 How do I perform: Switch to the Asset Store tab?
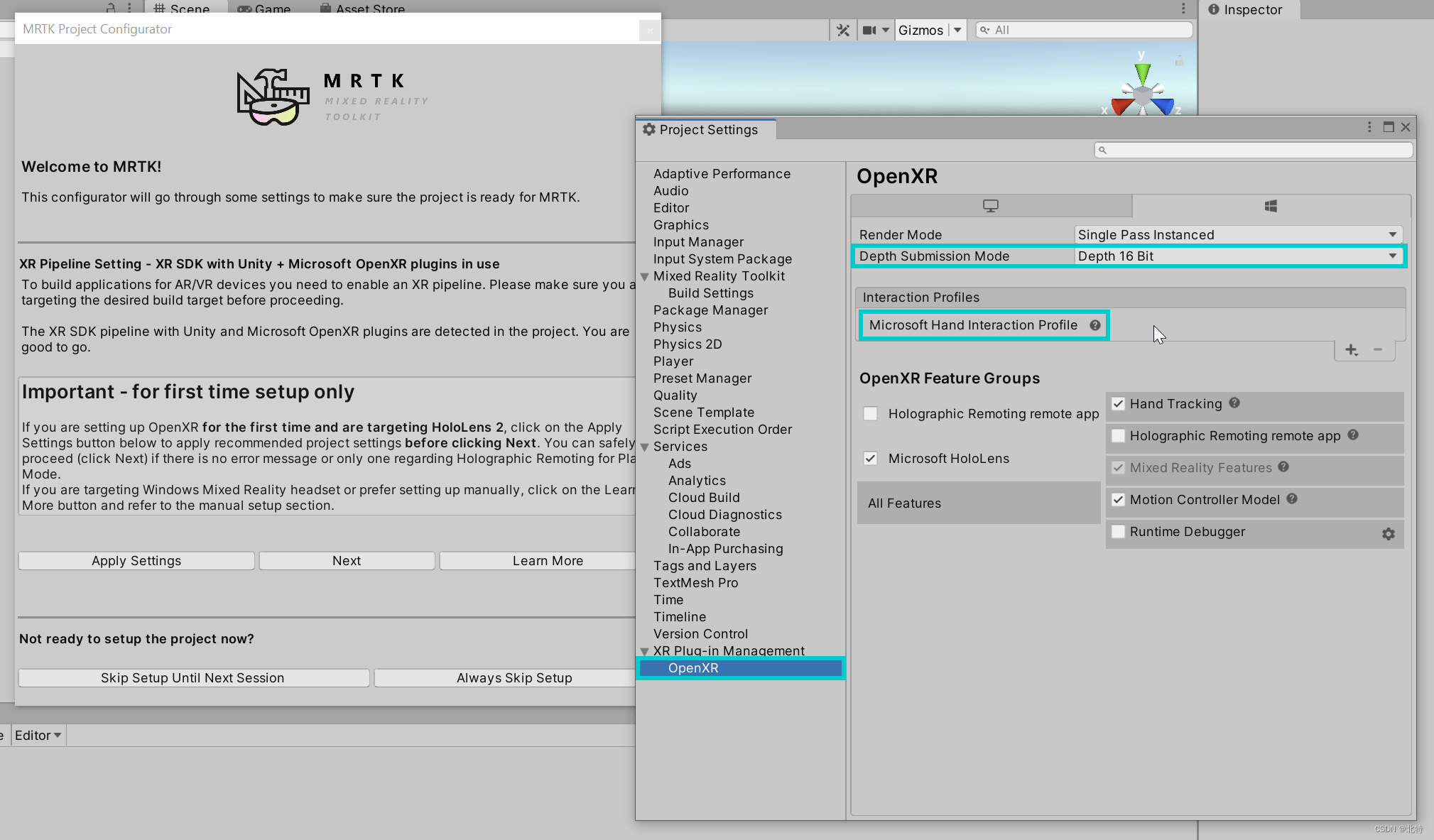click(x=362, y=9)
